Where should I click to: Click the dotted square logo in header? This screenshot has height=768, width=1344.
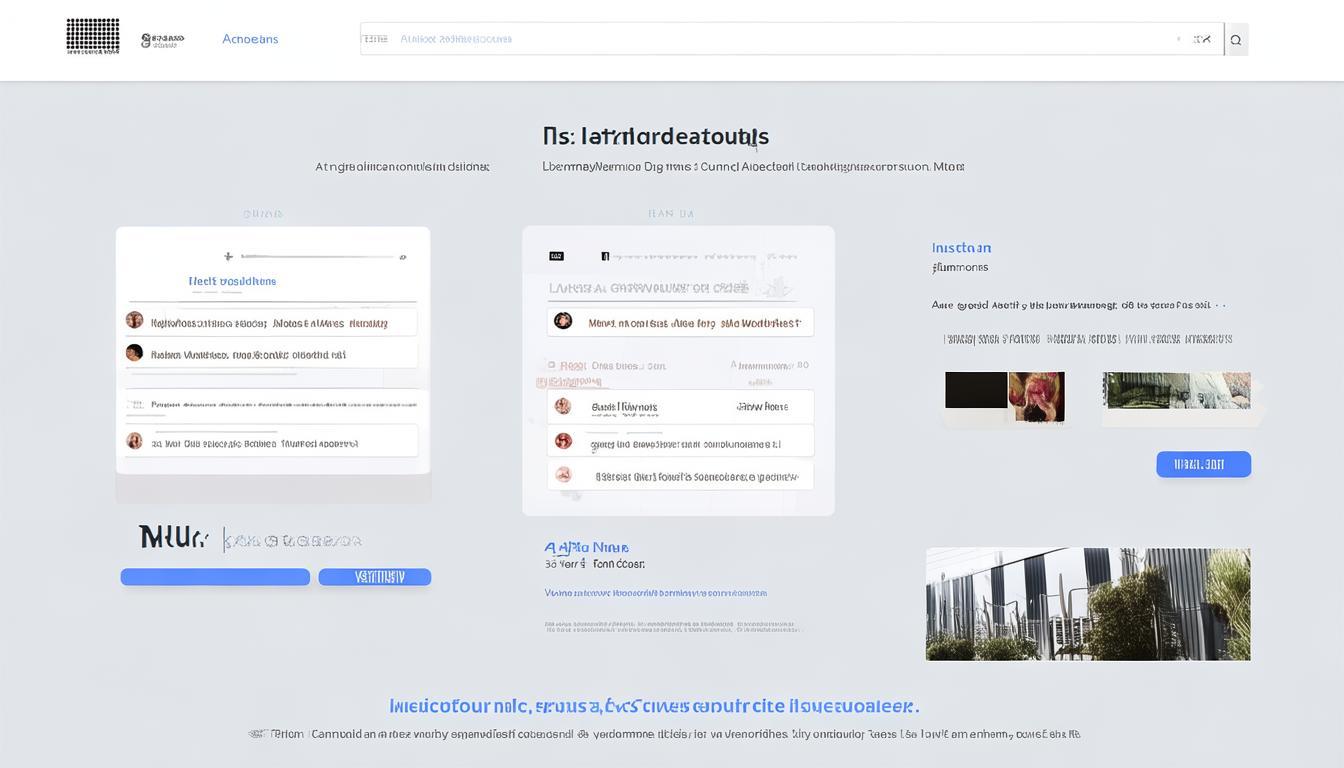pos(92,36)
